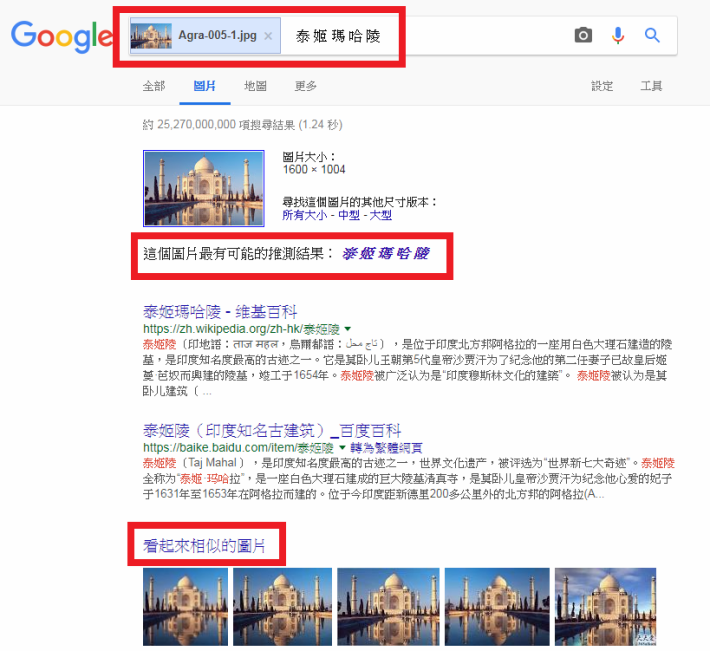This screenshot has height=651, width=710.
Task: Select the 圖片 tab
Action: tap(205, 86)
